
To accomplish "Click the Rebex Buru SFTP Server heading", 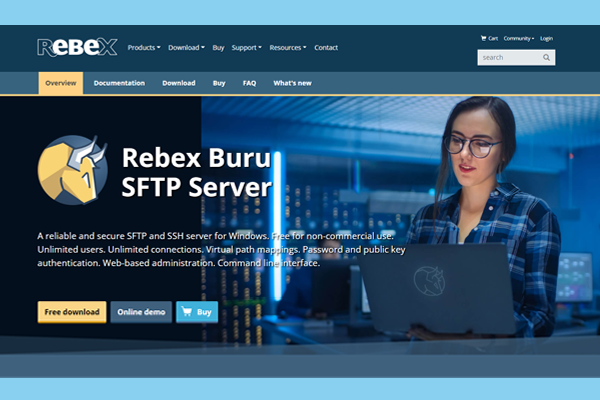I will [x=197, y=172].
